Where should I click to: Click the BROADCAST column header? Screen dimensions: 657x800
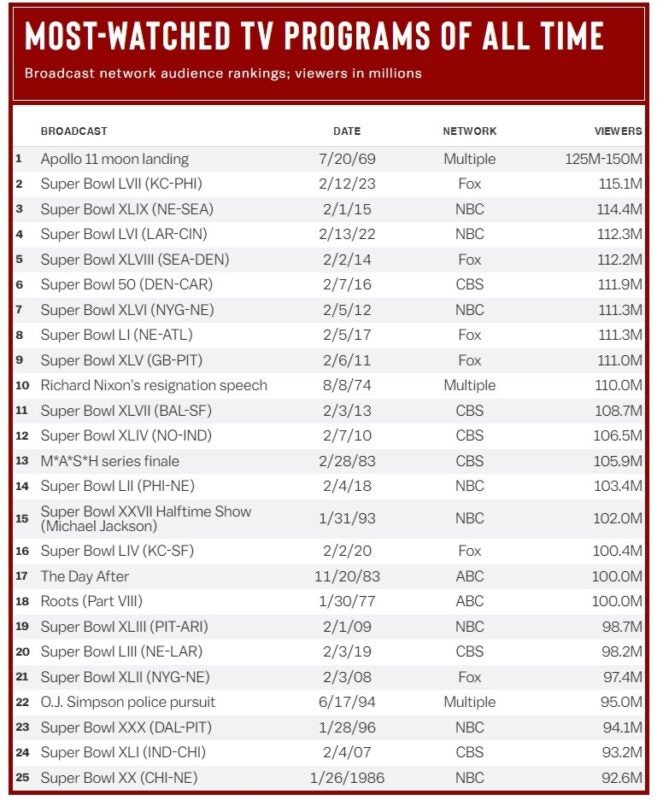coord(74,131)
